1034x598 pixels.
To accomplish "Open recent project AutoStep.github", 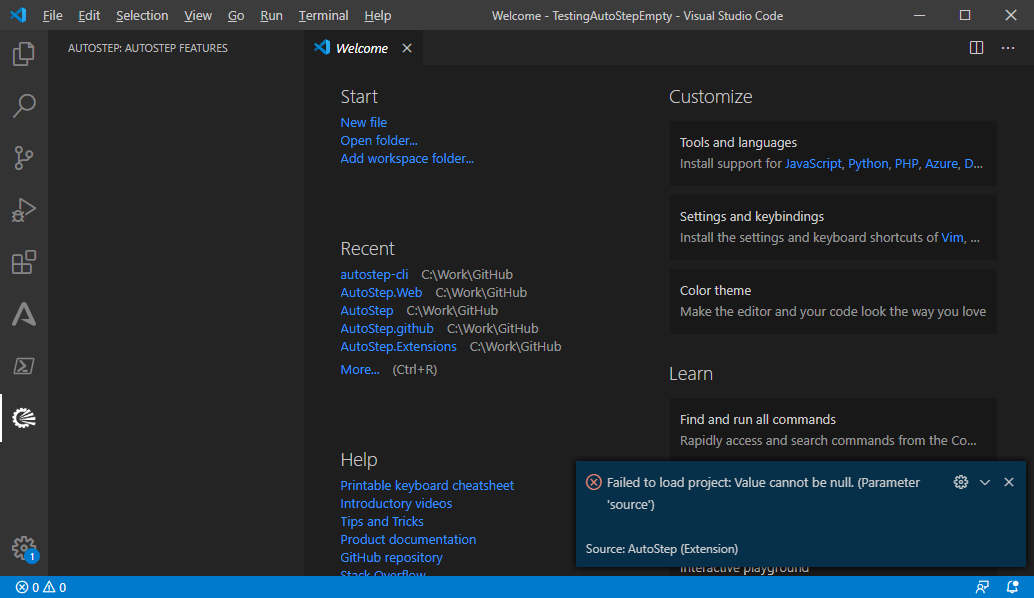I will (x=387, y=328).
